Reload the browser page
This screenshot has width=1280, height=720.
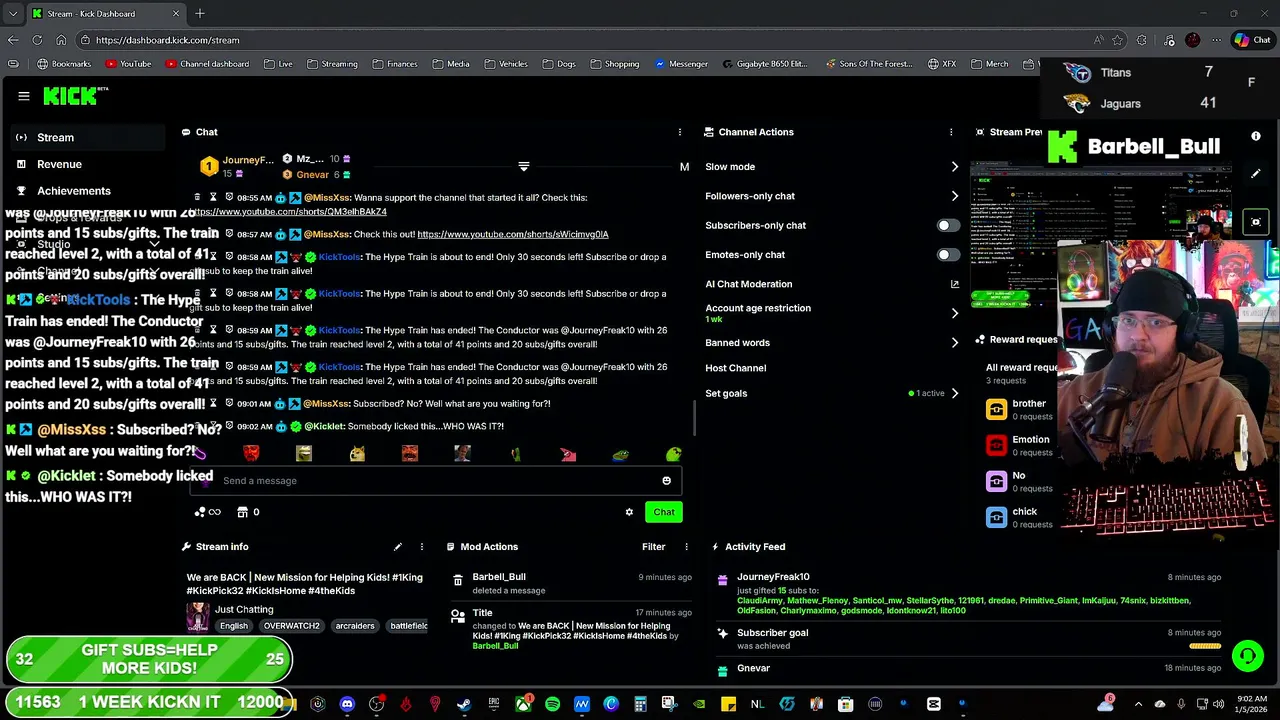click(37, 40)
